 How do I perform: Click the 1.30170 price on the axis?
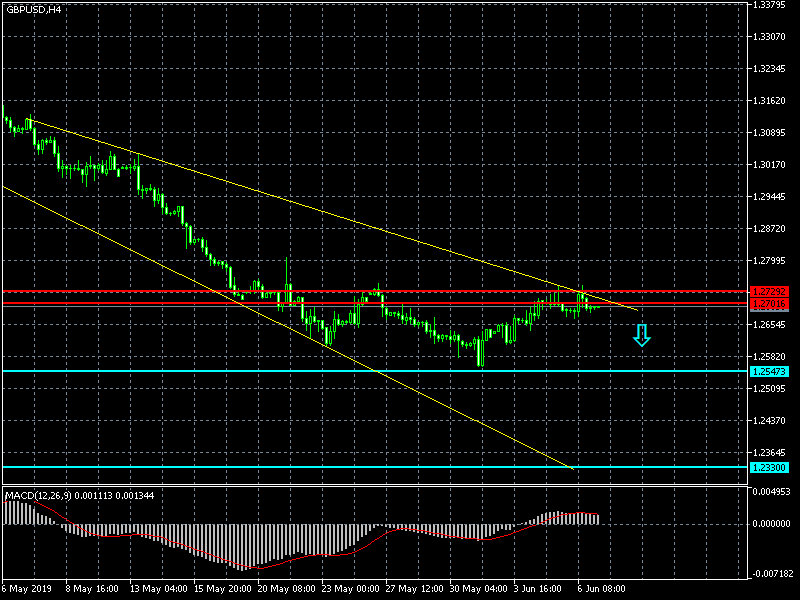pos(770,165)
